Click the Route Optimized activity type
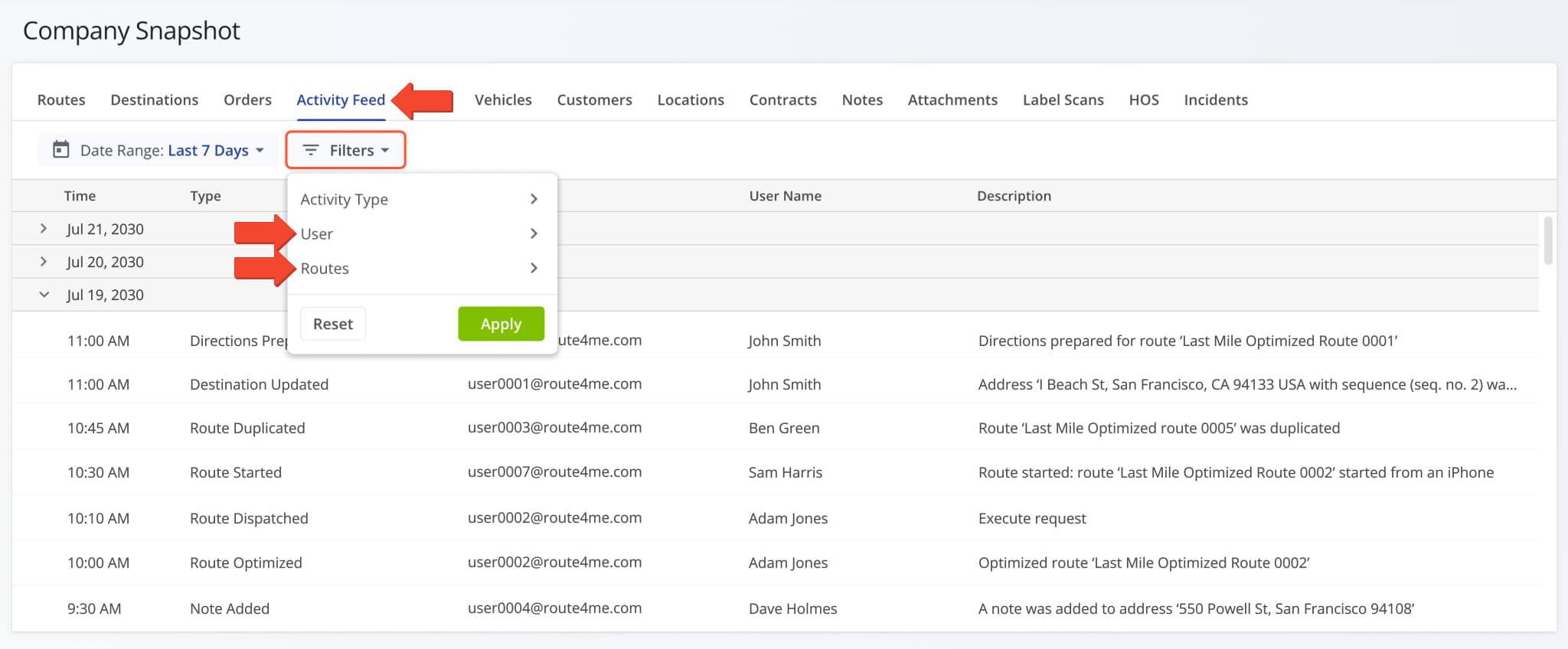Image resolution: width=1568 pixels, height=649 pixels. point(246,563)
